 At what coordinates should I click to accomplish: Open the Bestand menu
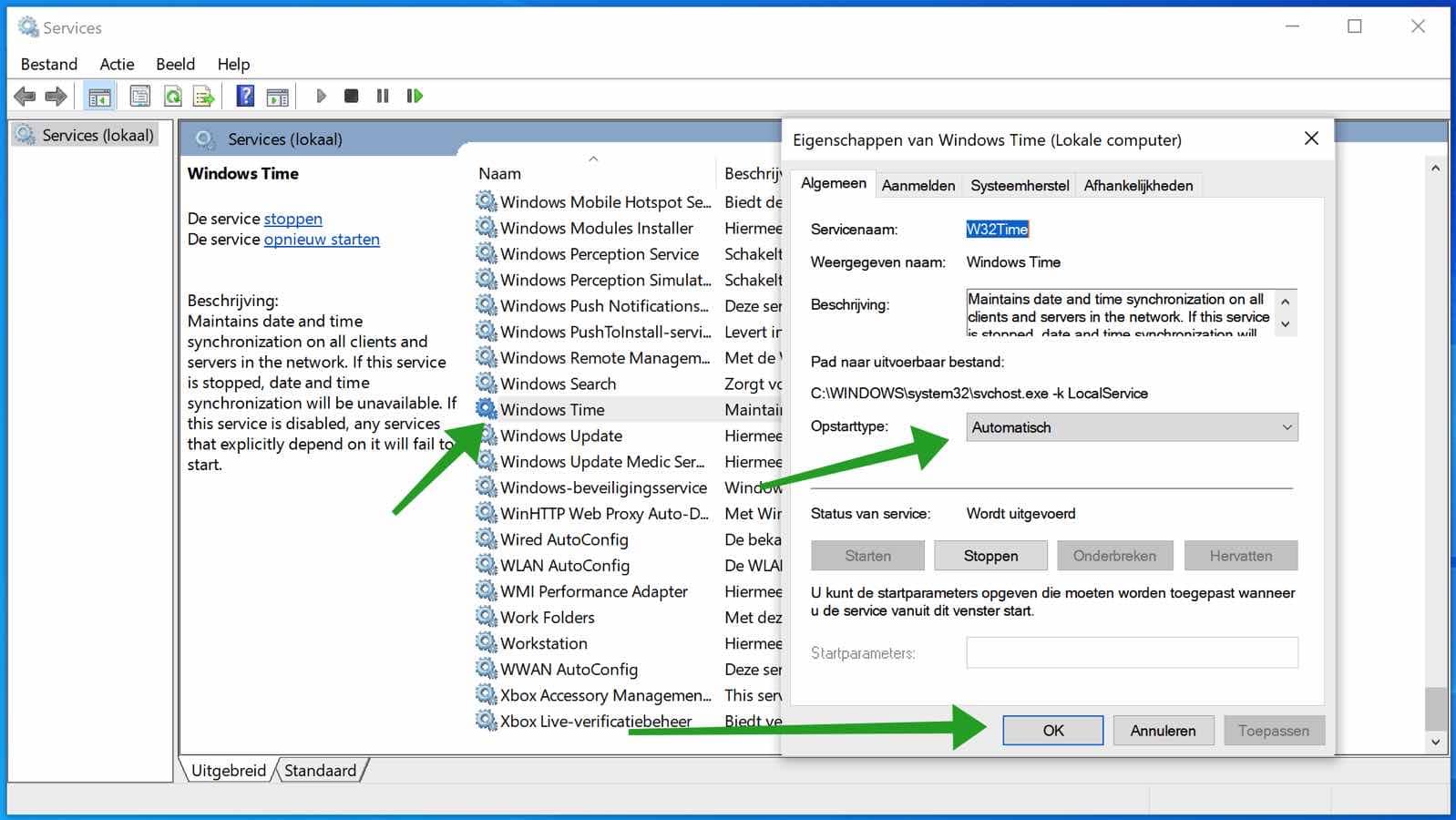49,64
